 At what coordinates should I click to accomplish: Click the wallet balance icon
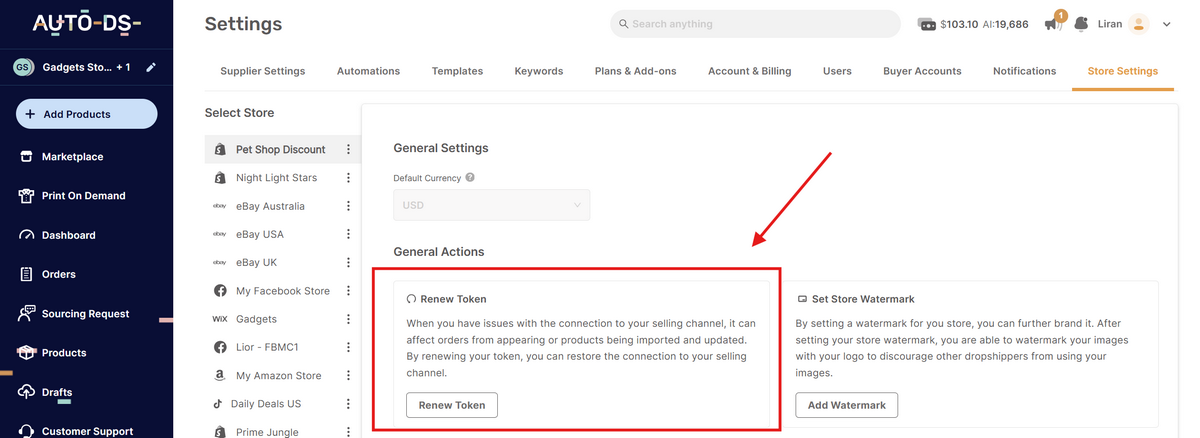pos(926,24)
